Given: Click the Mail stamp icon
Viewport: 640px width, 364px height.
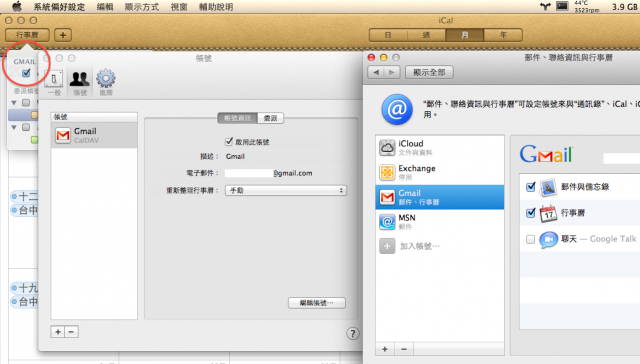Looking at the screenshot, I should tap(548, 187).
